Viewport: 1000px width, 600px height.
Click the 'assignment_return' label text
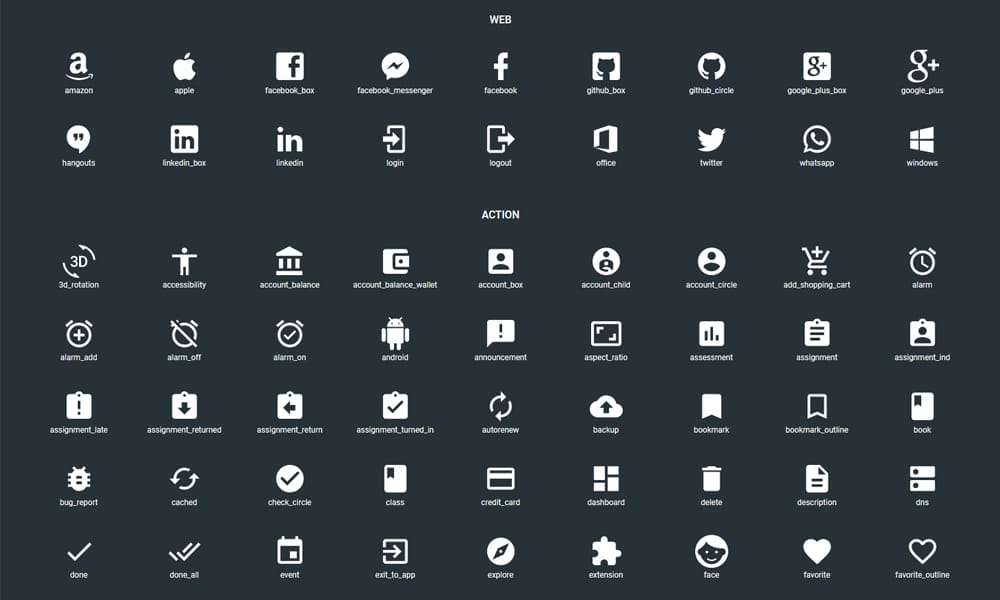tap(290, 430)
